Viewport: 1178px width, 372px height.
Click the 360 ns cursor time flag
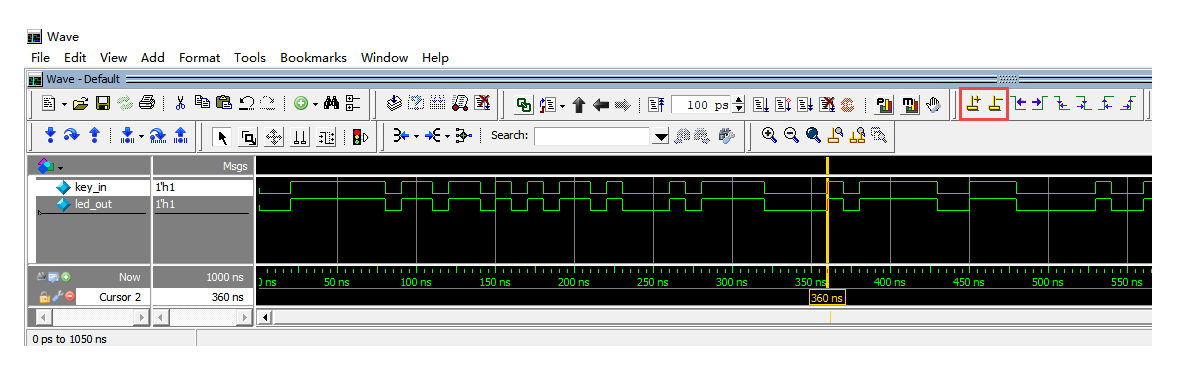(827, 298)
